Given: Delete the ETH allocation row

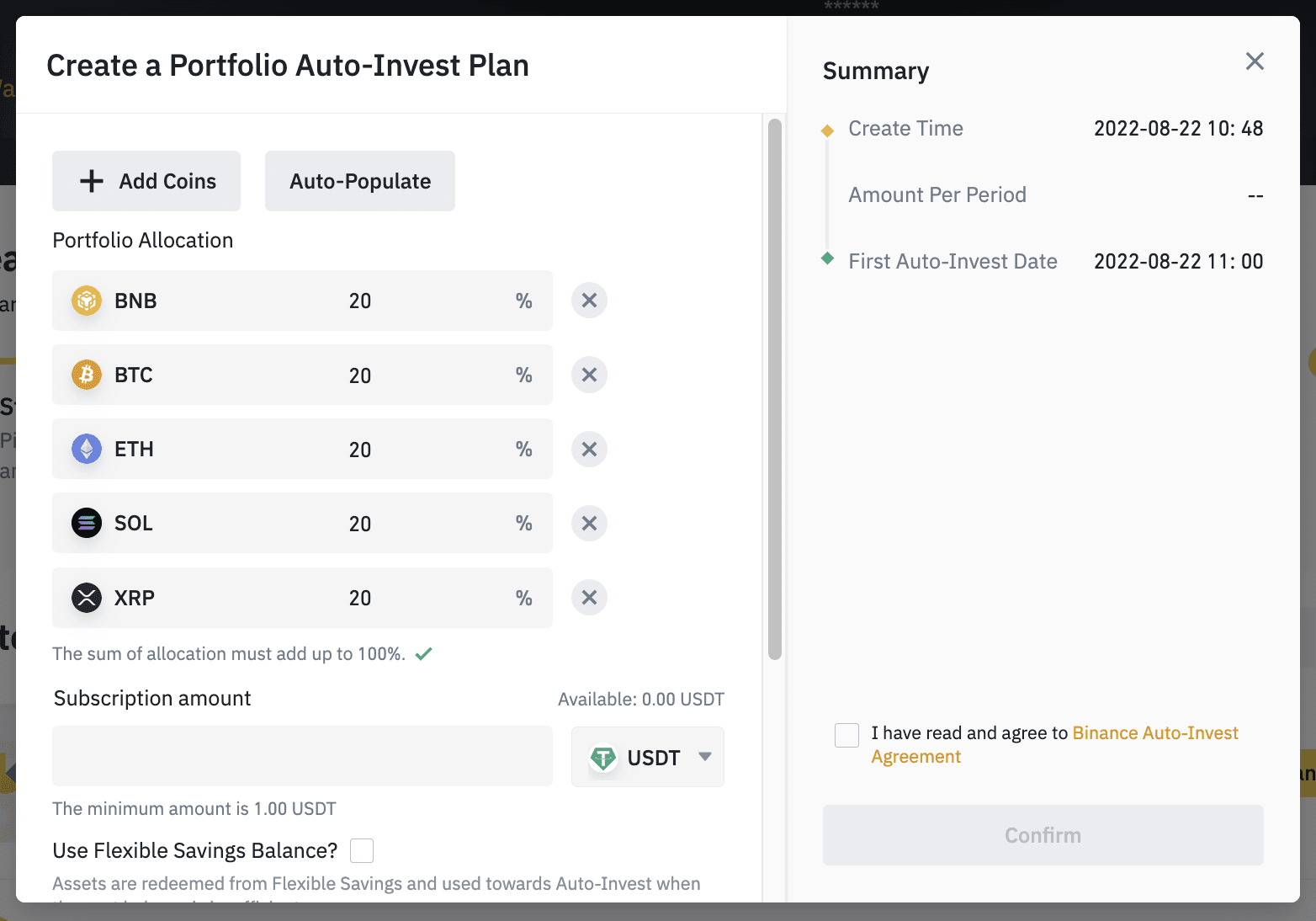Looking at the screenshot, I should pos(589,449).
